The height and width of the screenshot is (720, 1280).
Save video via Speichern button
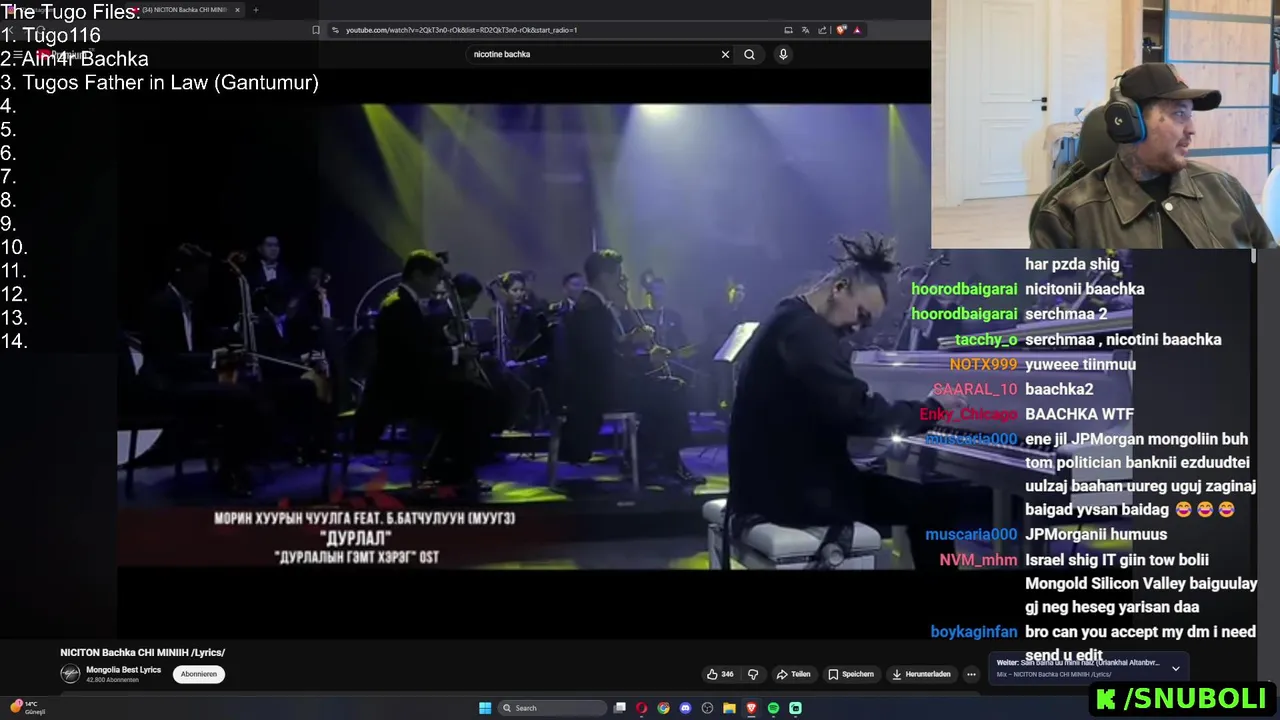point(851,674)
